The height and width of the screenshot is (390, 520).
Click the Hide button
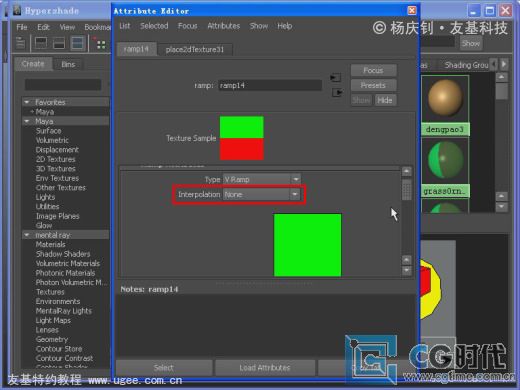click(x=385, y=100)
